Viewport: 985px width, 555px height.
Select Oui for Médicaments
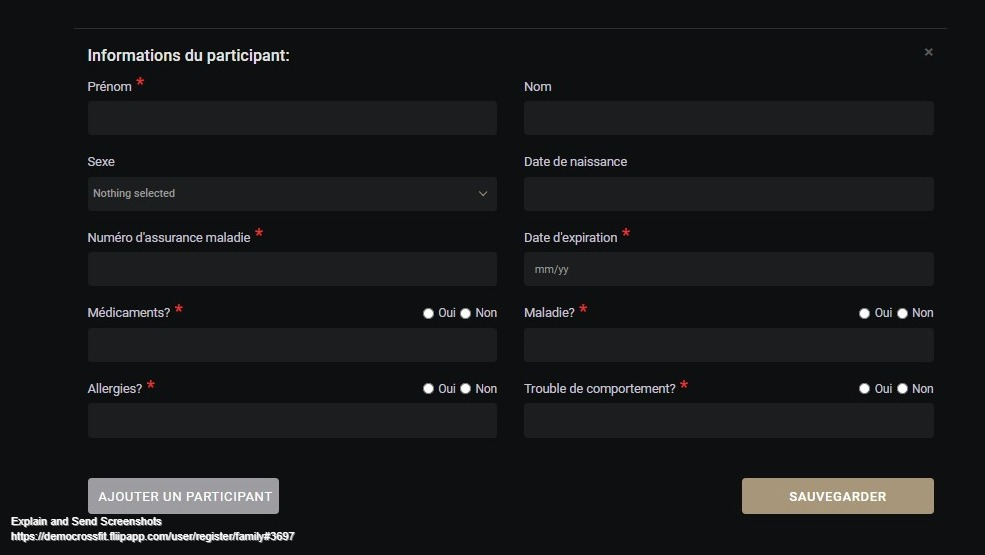click(429, 313)
